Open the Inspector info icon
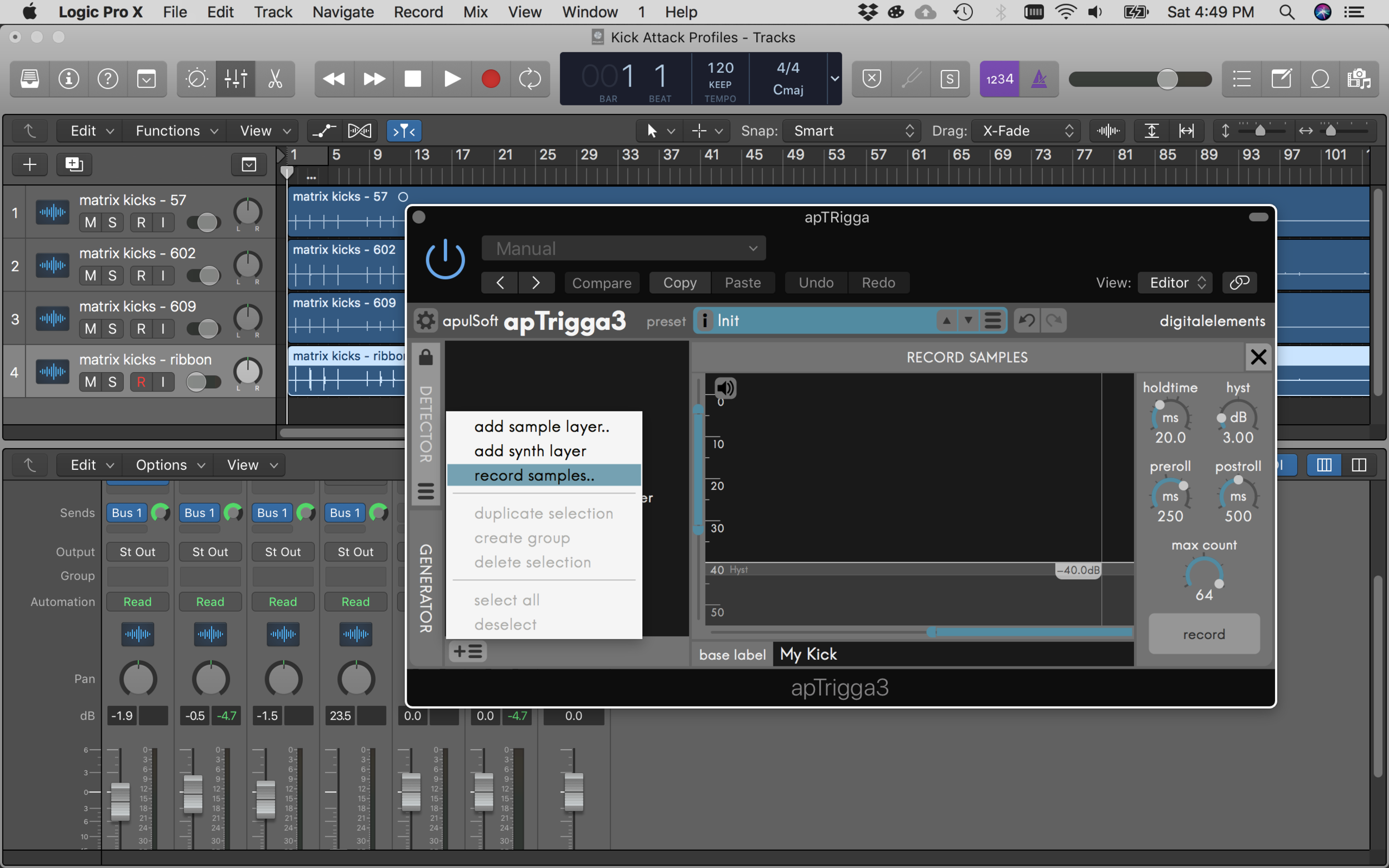Viewport: 1389px width, 868px height. click(x=69, y=79)
